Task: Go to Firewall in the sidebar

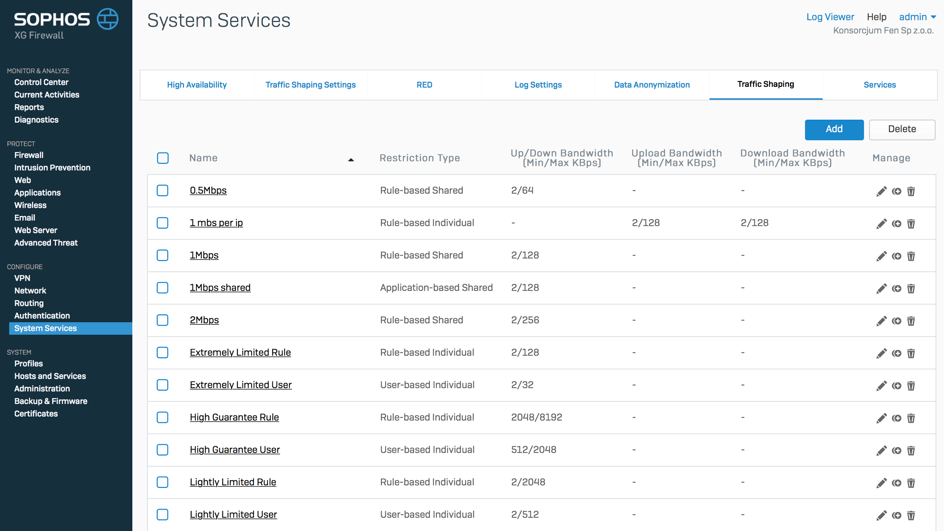Action: 29,155
